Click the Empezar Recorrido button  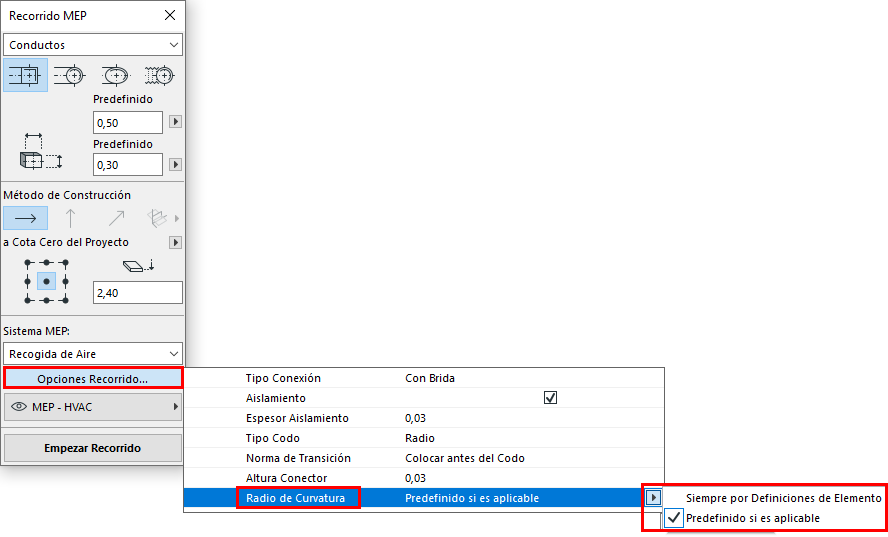93,448
